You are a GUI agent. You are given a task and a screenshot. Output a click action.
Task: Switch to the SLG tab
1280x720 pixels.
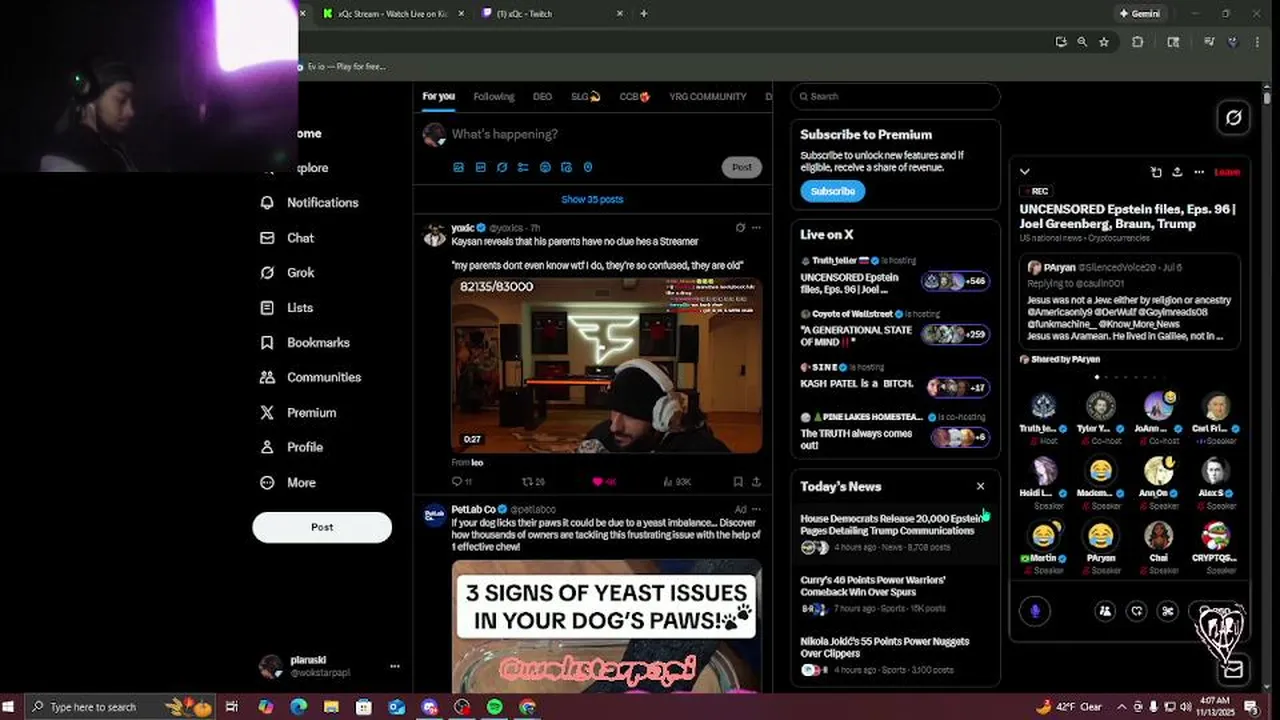click(x=586, y=97)
